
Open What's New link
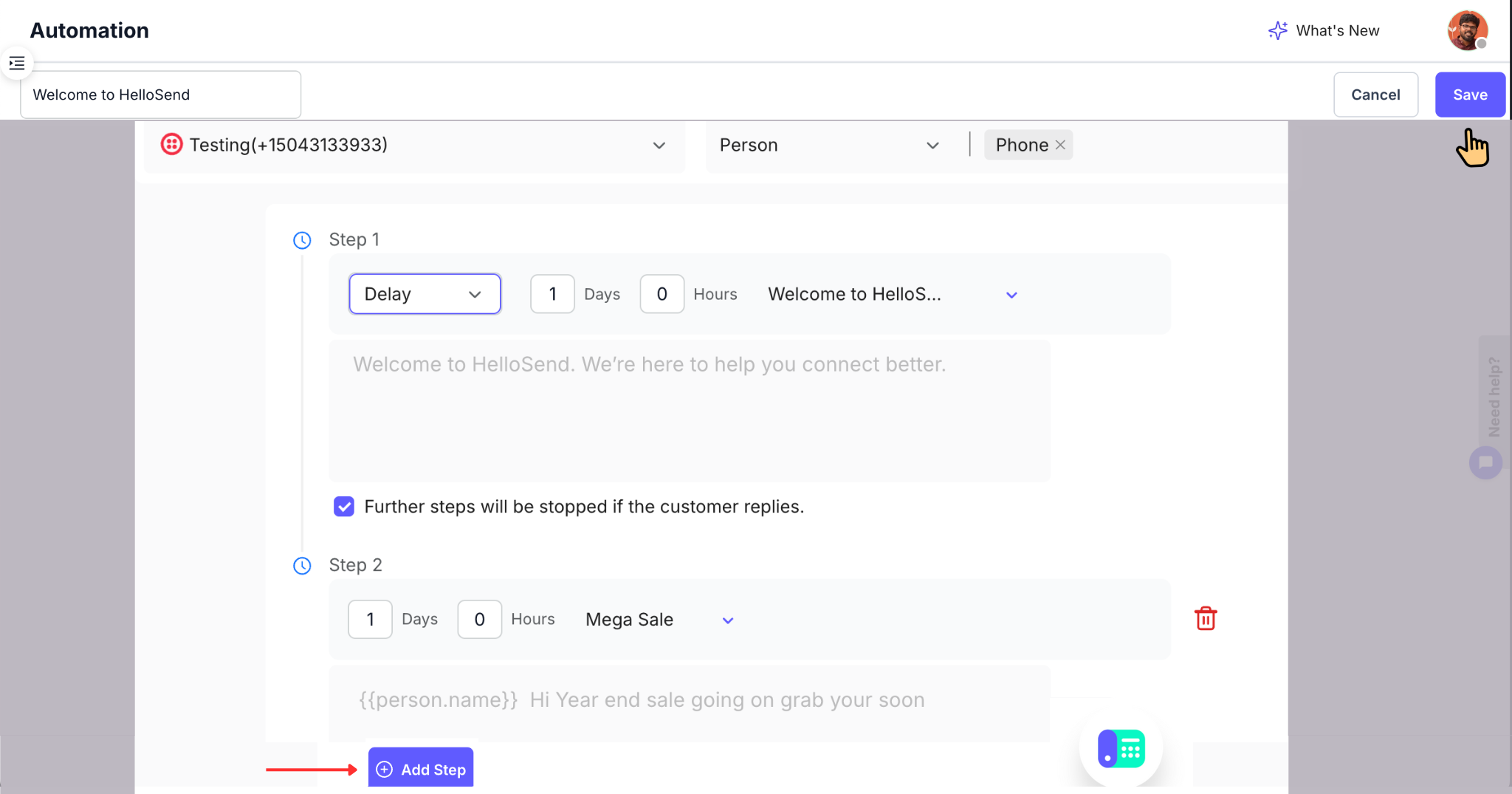(1337, 30)
